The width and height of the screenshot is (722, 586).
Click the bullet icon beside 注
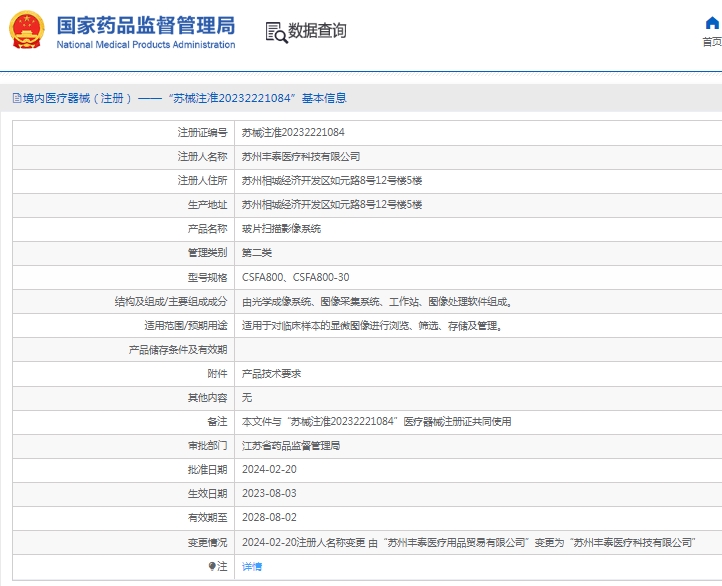(212, 566)
